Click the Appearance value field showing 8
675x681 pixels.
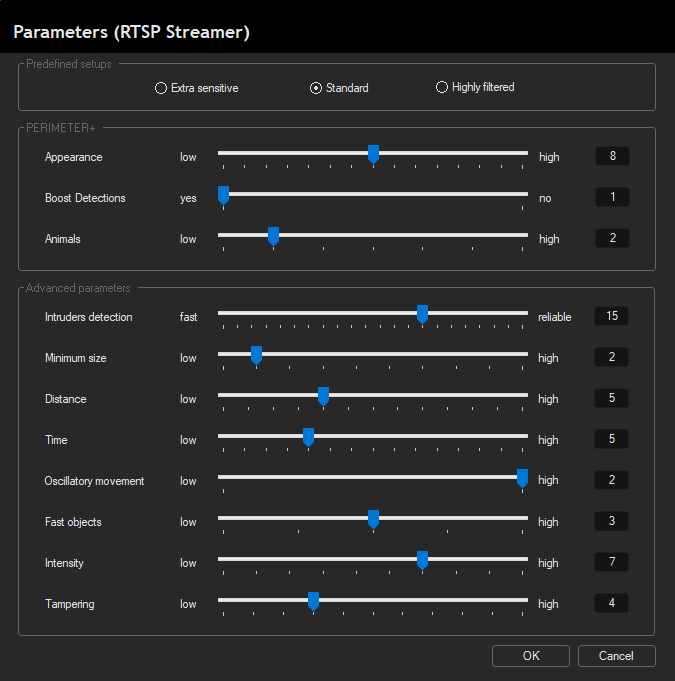pyautogui.click(x=612, y=156)
